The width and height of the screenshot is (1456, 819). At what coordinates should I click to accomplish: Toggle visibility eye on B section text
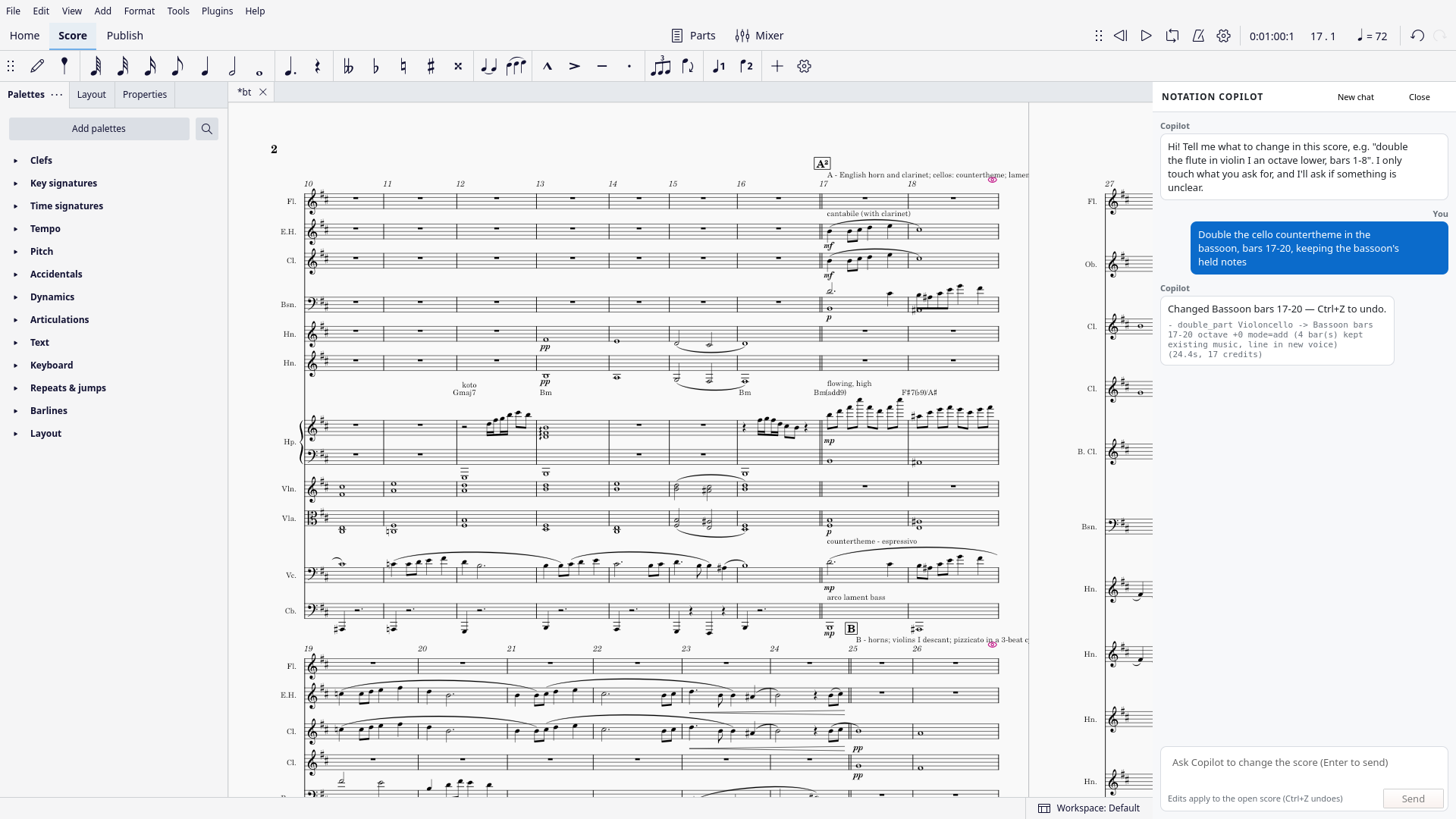993,645
